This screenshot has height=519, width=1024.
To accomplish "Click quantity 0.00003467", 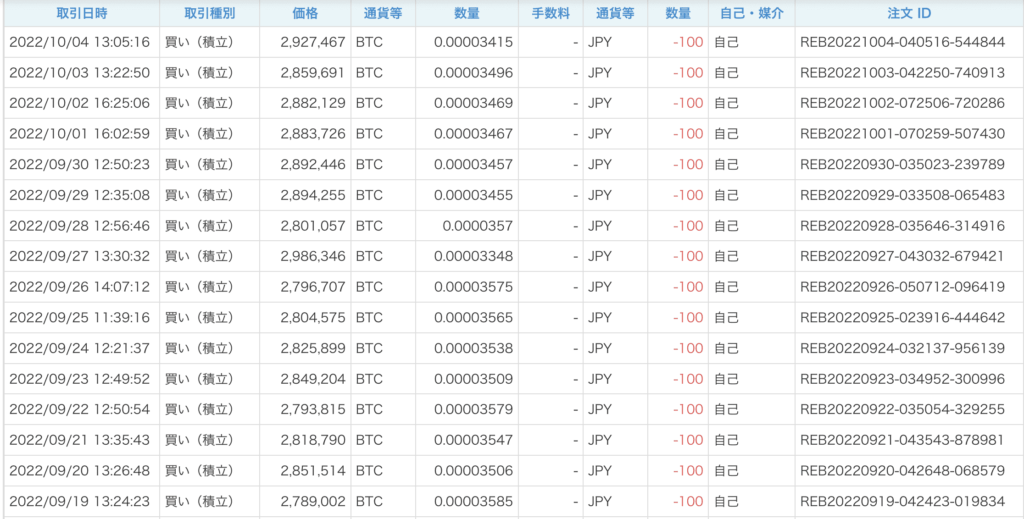I will pos(473,134).
